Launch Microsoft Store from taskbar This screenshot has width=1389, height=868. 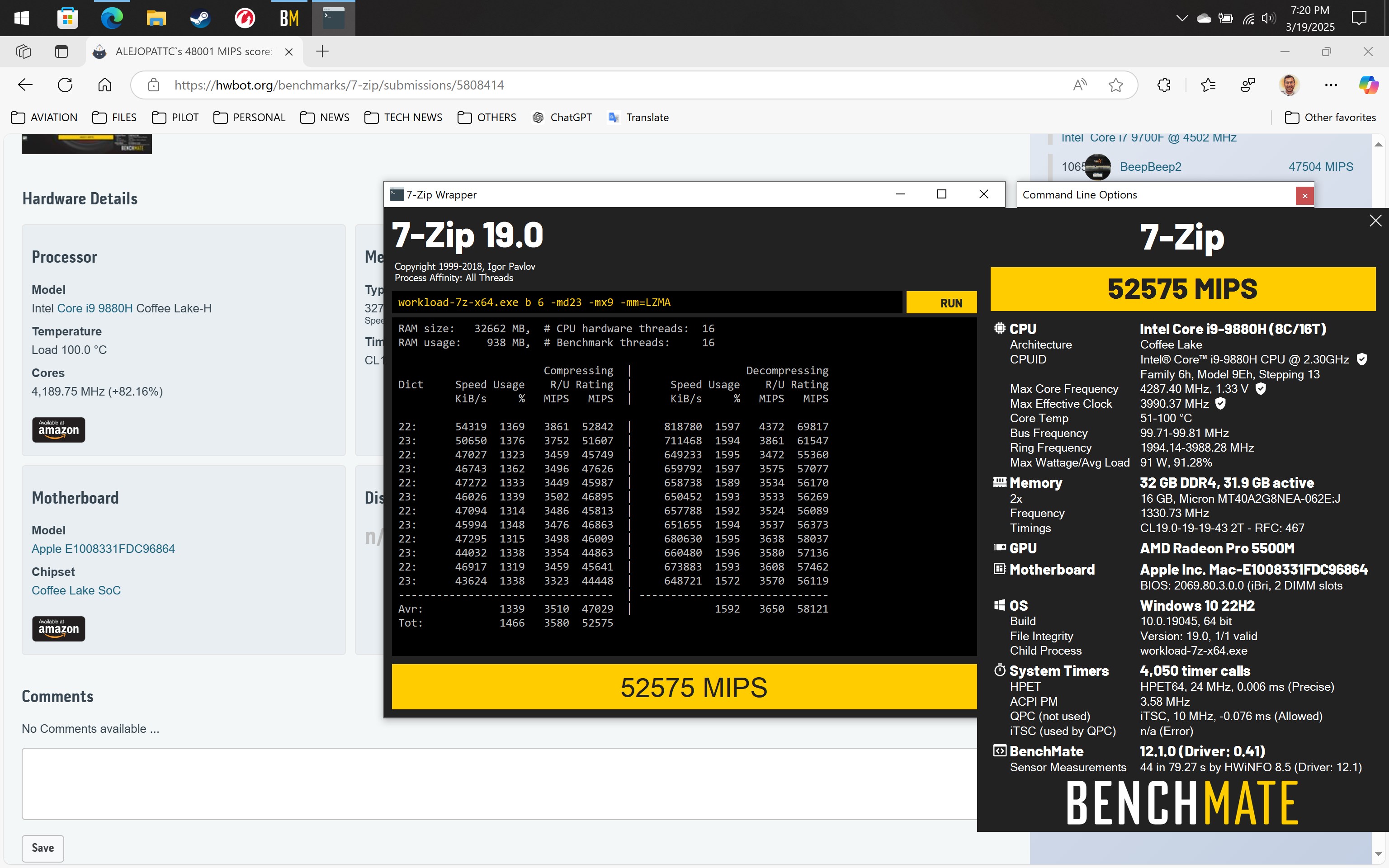point(67,18)
